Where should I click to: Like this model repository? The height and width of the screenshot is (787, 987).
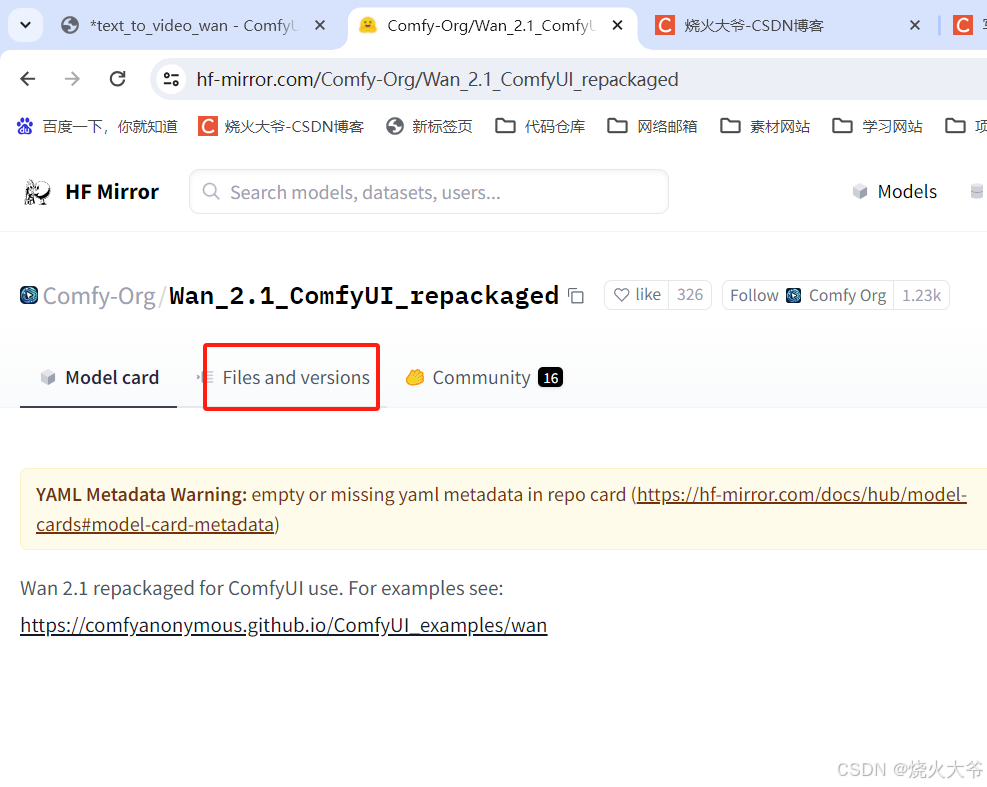tap(637, 295)
